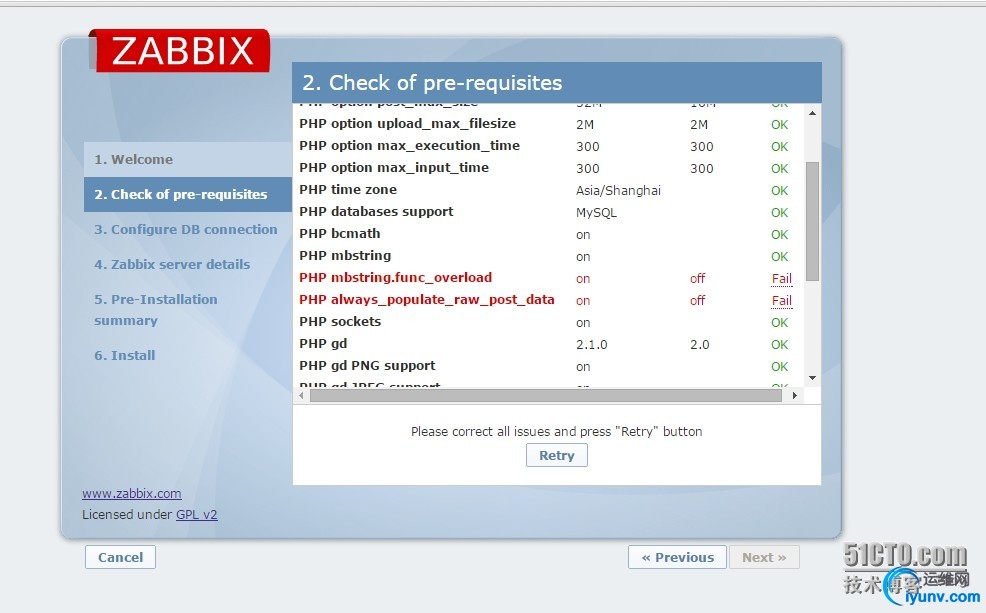The width and height of the screenshot is (986, 613).
Task: Click the "2.1.0" PHP gd version value
Action: click(592, 345)
